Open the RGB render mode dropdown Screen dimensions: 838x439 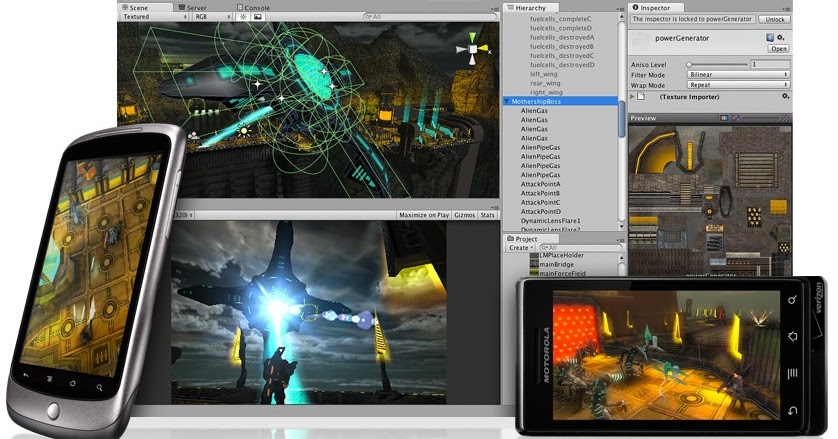click(x=213, y=17)
